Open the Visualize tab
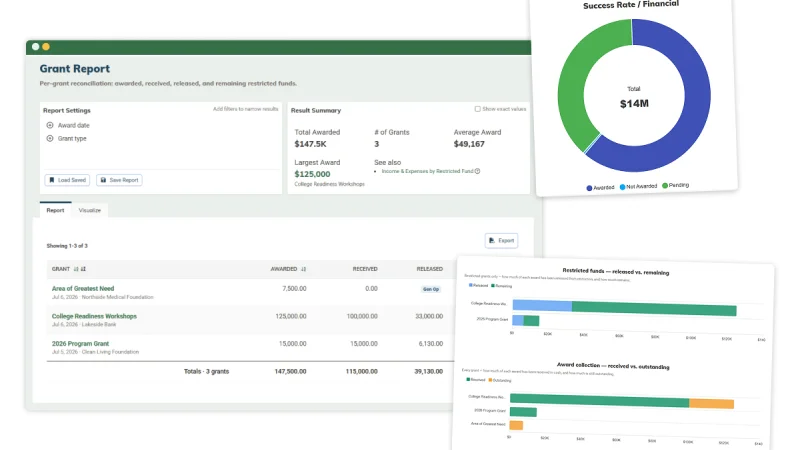Viewport: 800px width, 450px height. 90,210
